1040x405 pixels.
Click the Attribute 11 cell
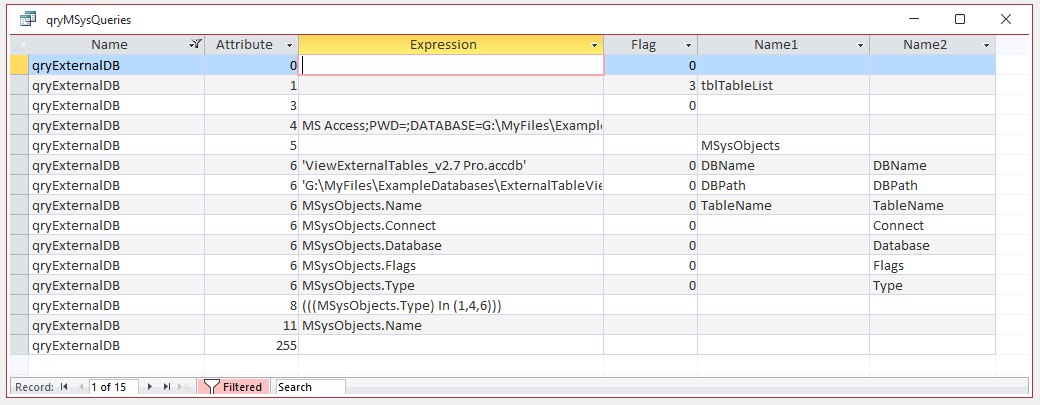coord(252,325)
